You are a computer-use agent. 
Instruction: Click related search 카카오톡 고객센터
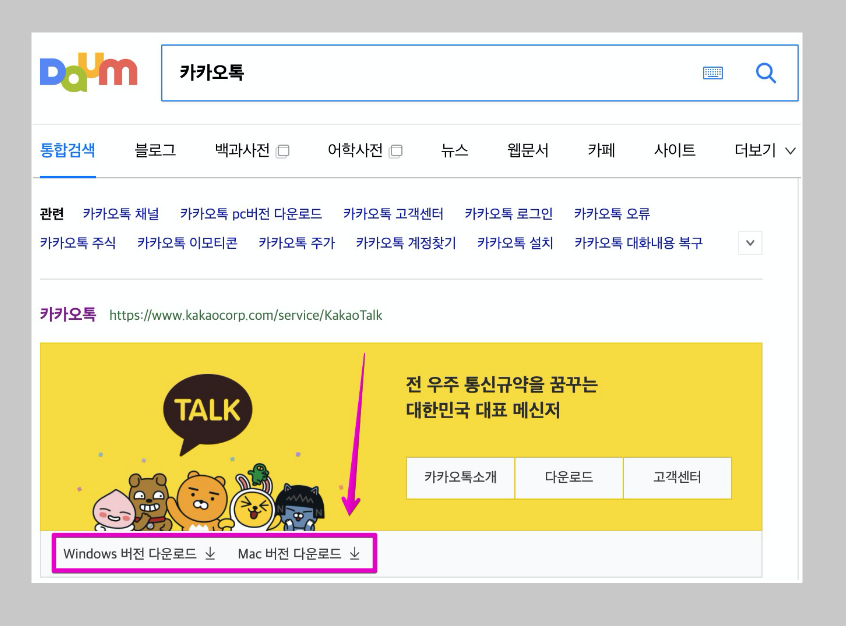[x=393, y=214]
